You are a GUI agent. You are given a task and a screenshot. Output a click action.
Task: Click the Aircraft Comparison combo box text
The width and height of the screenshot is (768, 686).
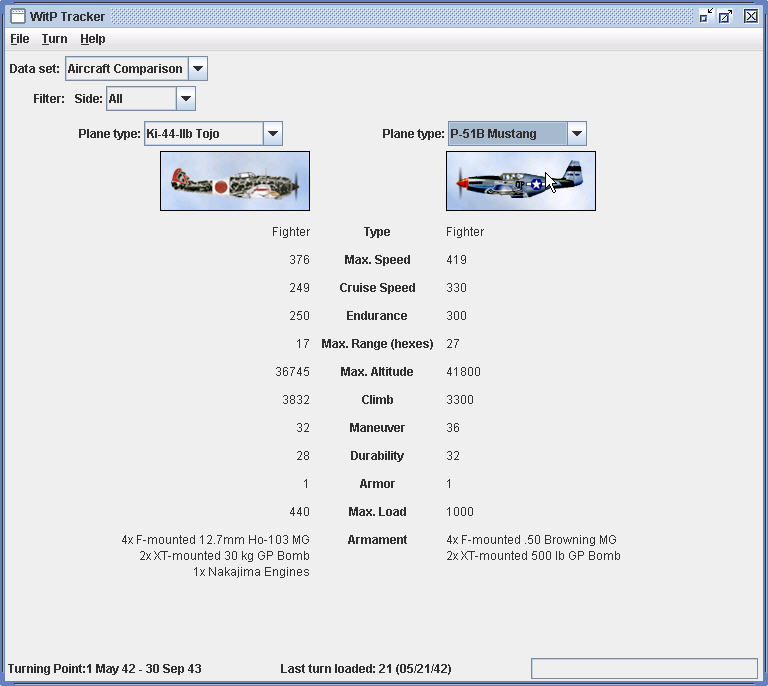[127, 69]
